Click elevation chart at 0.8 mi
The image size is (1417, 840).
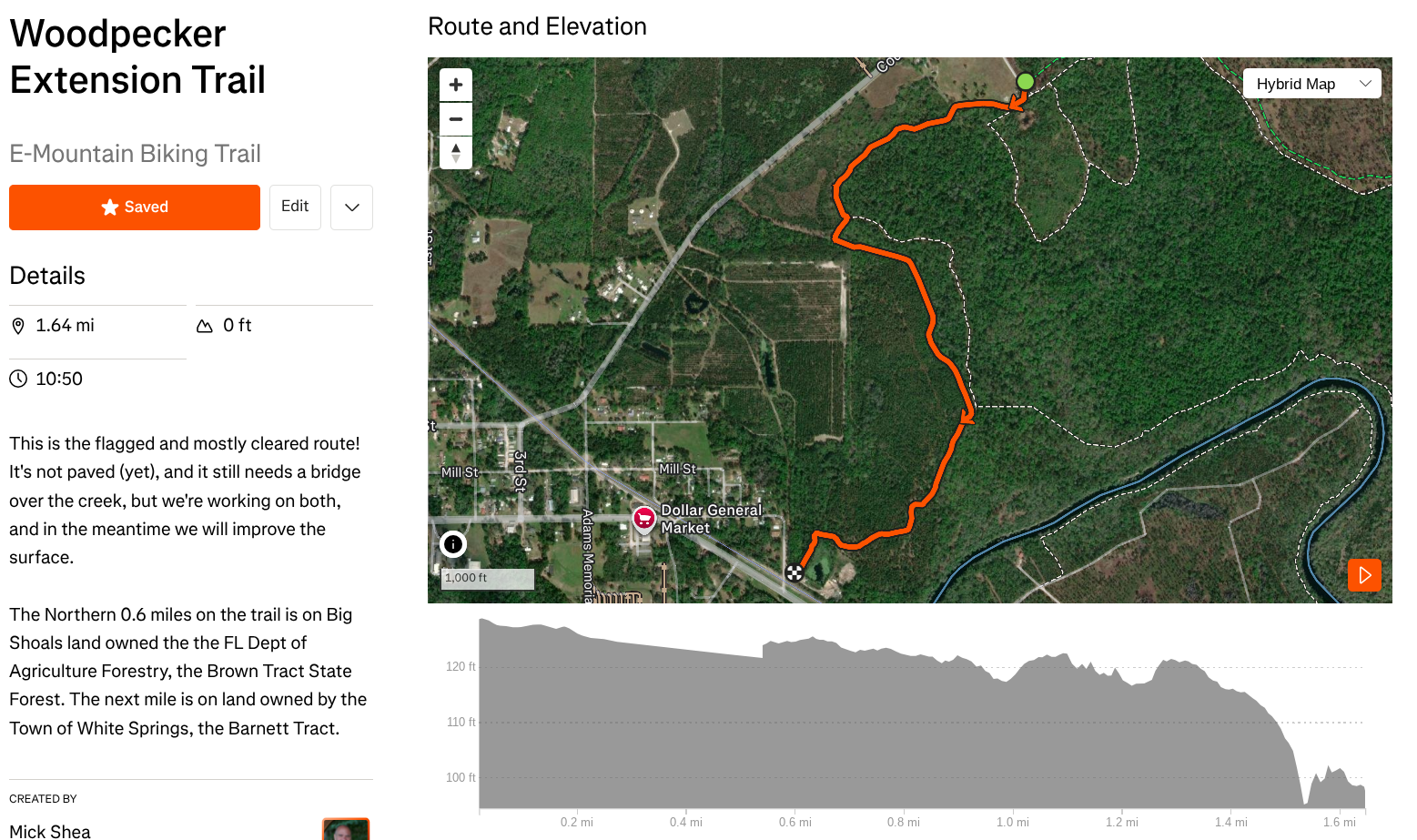pyautogui.click(x=903, y=728)
